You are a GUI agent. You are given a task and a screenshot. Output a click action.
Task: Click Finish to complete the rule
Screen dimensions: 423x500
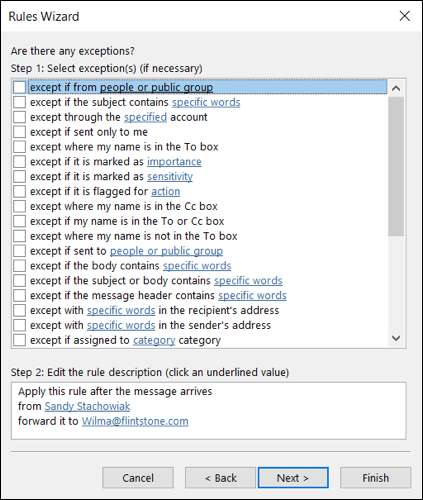(x=375, y=478)
